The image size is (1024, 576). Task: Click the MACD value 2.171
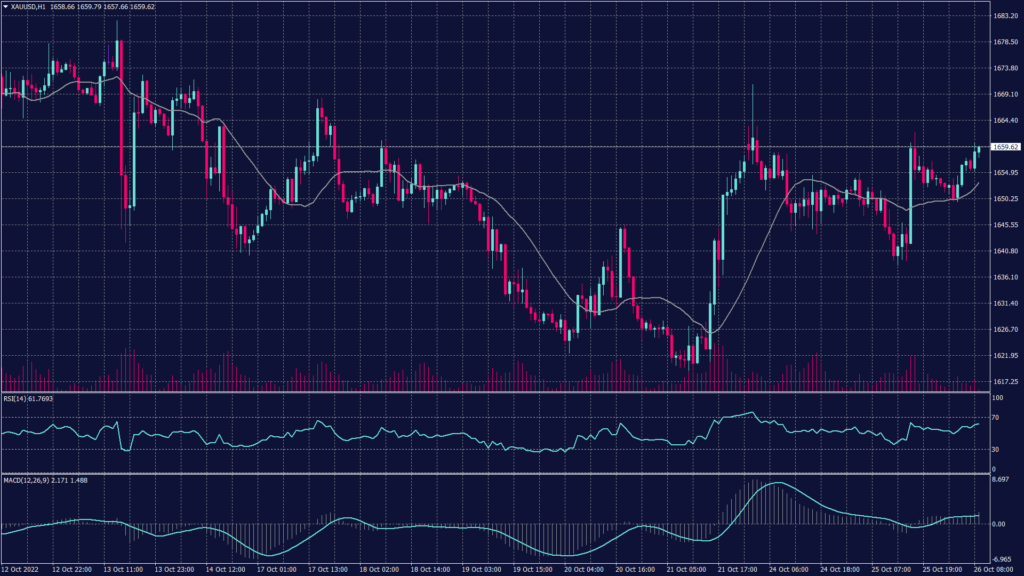point(59,481)
